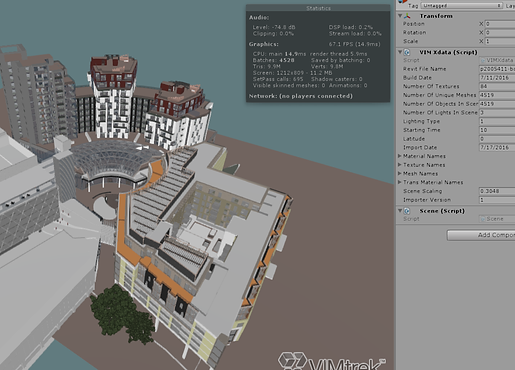Expand the Mesh Names list
Image resolution: width=515 pixels, height=370 pixels.
400,173
